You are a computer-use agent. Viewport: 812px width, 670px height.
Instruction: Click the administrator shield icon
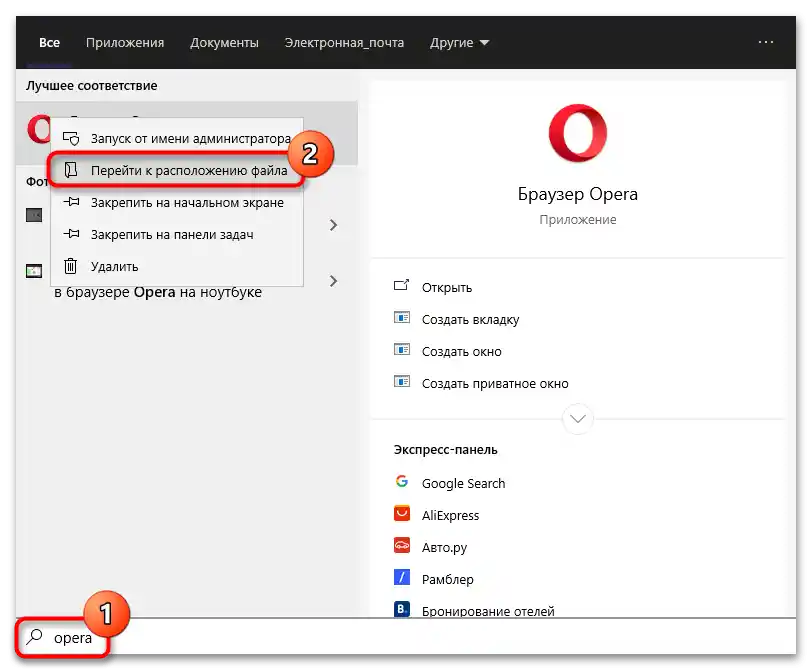coord(71,138)
